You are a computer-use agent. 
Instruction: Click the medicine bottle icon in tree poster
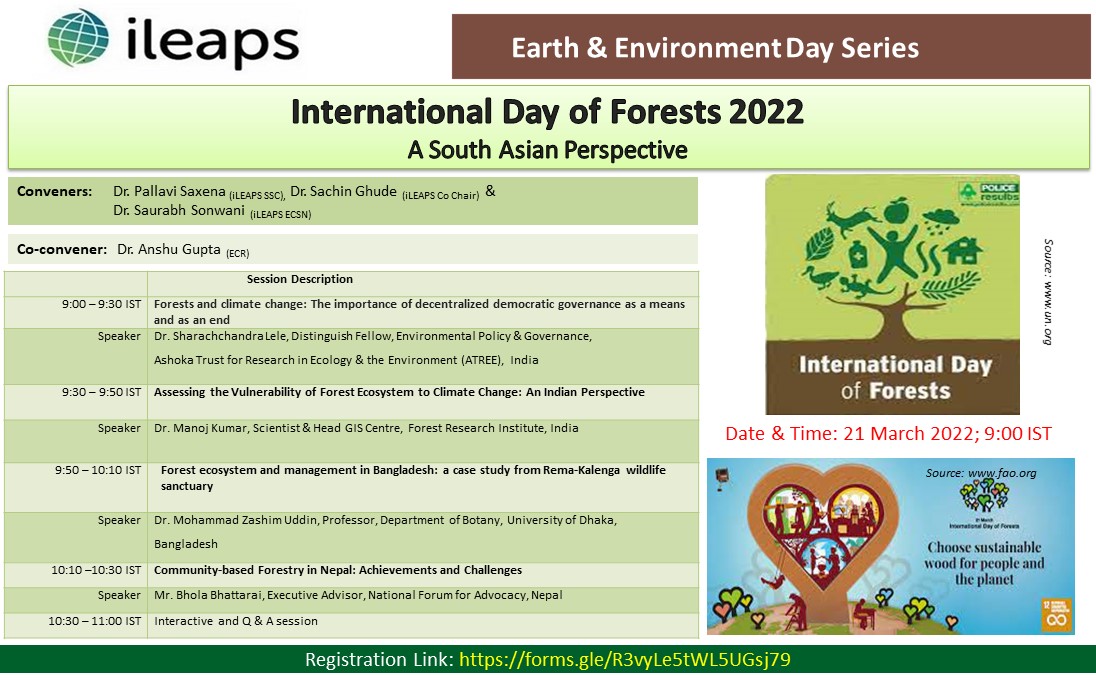tap(858, 254)
